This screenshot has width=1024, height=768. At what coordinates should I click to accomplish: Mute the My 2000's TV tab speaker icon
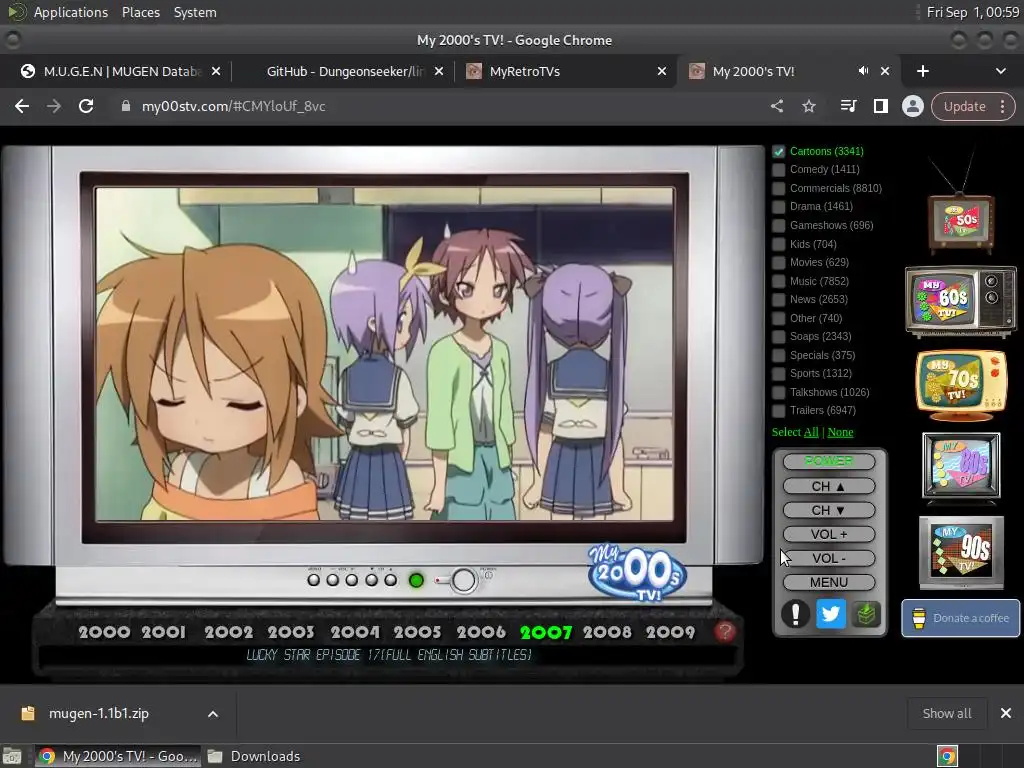tap(863, 71)
